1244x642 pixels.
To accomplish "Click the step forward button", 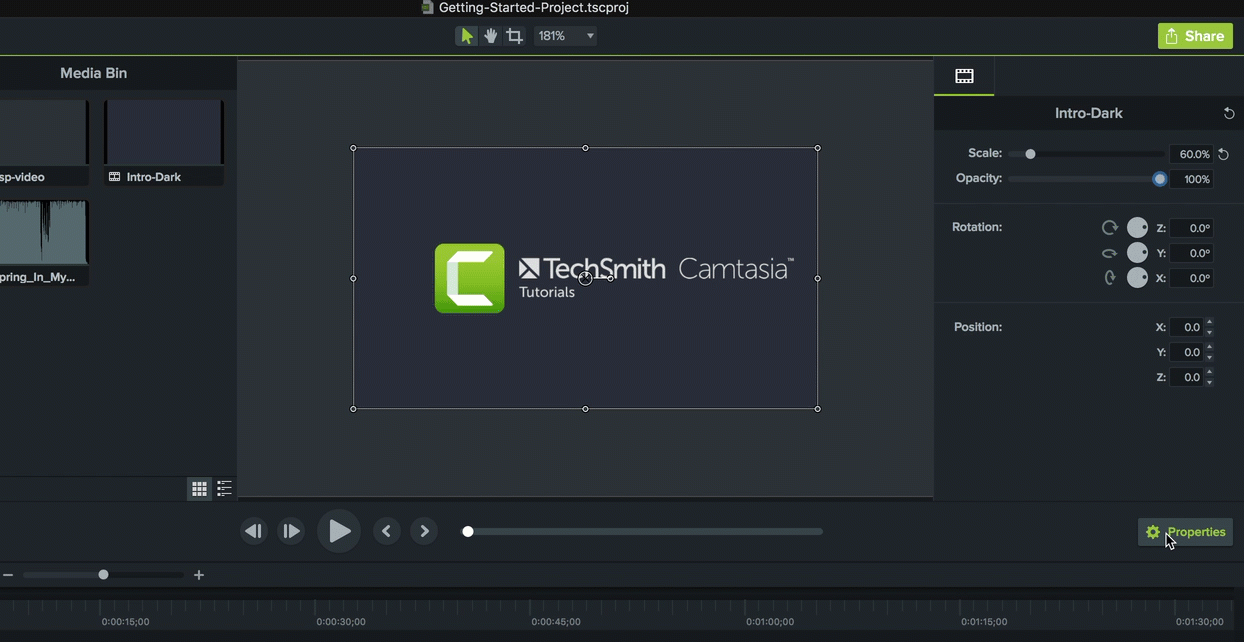I will coord(291,531).
